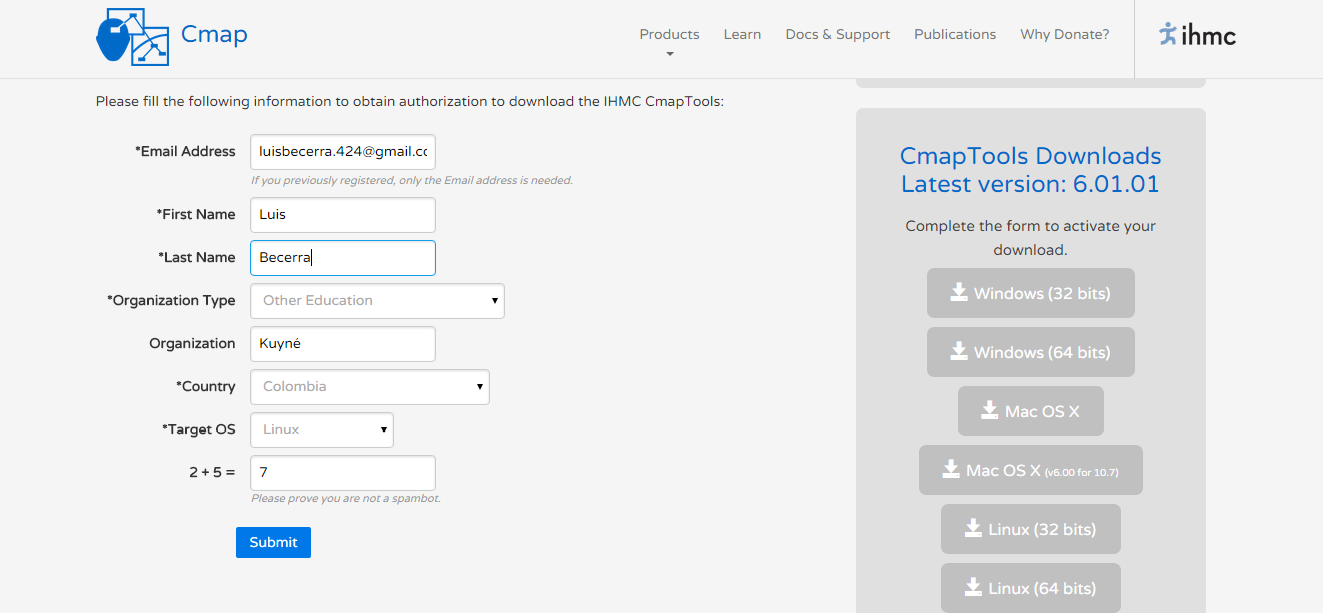The height and width of the screenshot is (613, 1323).
Task: Download Windows (32 bits) version
Action: (x=1030, y=293)
